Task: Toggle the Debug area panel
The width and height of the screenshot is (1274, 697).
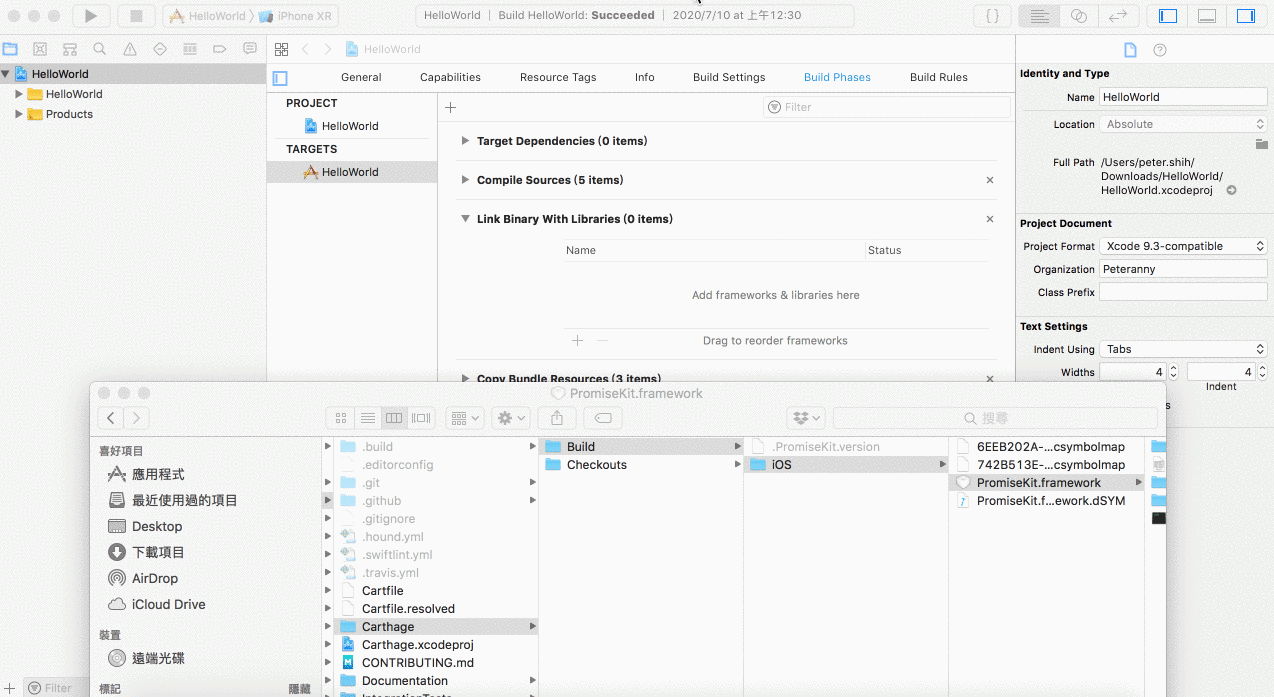Action: (x=1207, y=16)
